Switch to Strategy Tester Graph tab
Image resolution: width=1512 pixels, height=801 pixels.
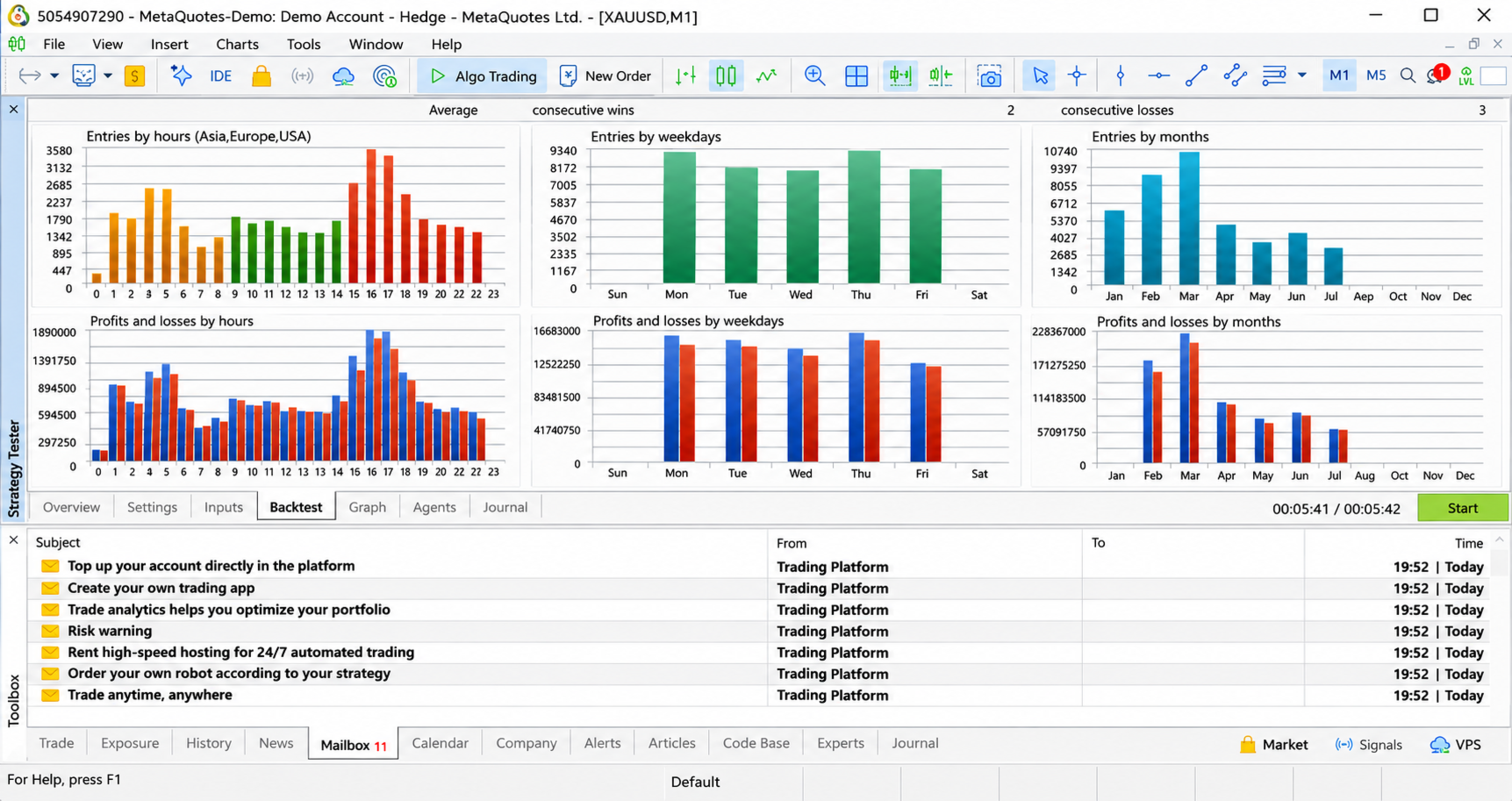click(367, 507)
